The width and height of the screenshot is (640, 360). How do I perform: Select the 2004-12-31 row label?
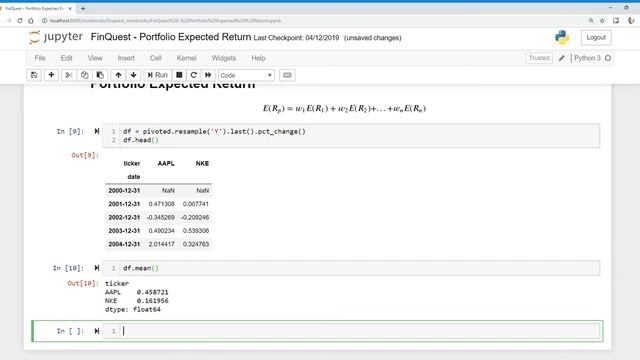(124, 244)
